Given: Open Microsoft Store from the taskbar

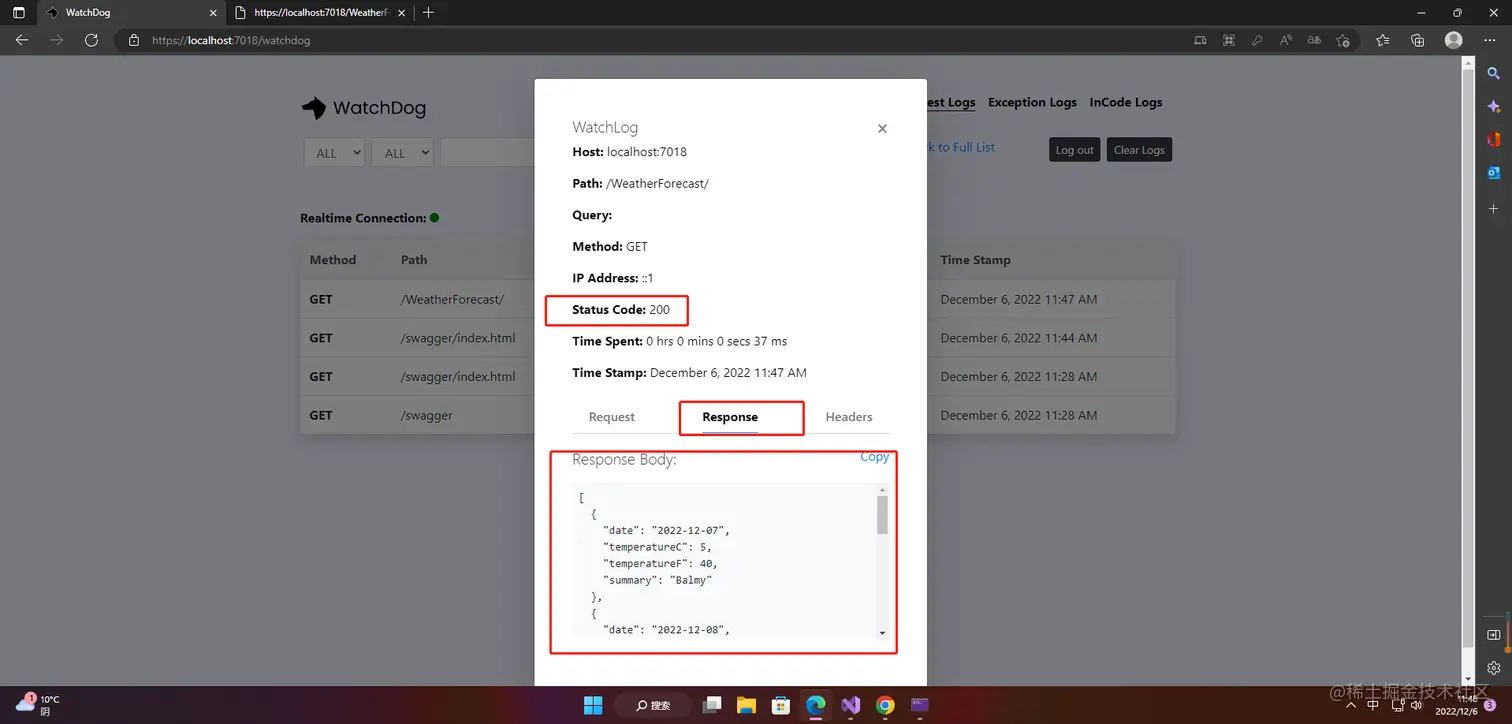Looking at the screenshot, I should 781,704.
